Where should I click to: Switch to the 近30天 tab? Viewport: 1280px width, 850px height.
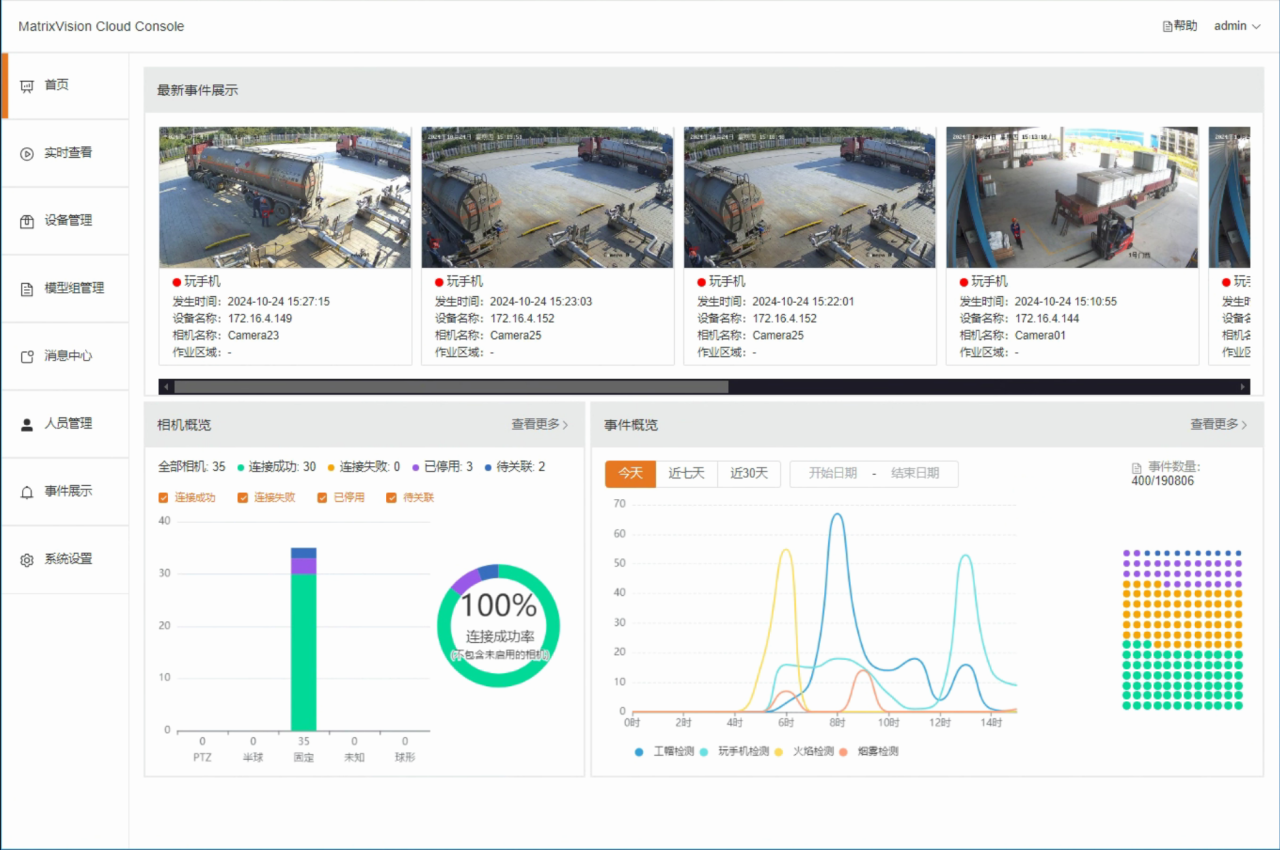tap(749, 474)
